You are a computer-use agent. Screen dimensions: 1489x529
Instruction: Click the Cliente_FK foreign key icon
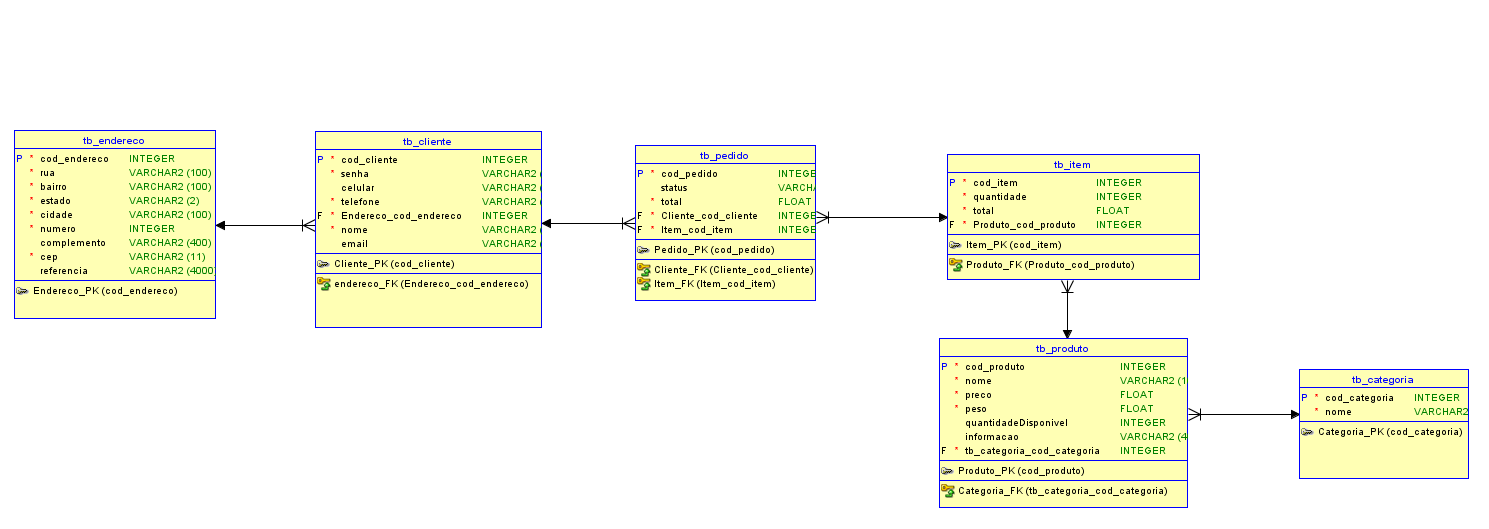click(644, 269)
